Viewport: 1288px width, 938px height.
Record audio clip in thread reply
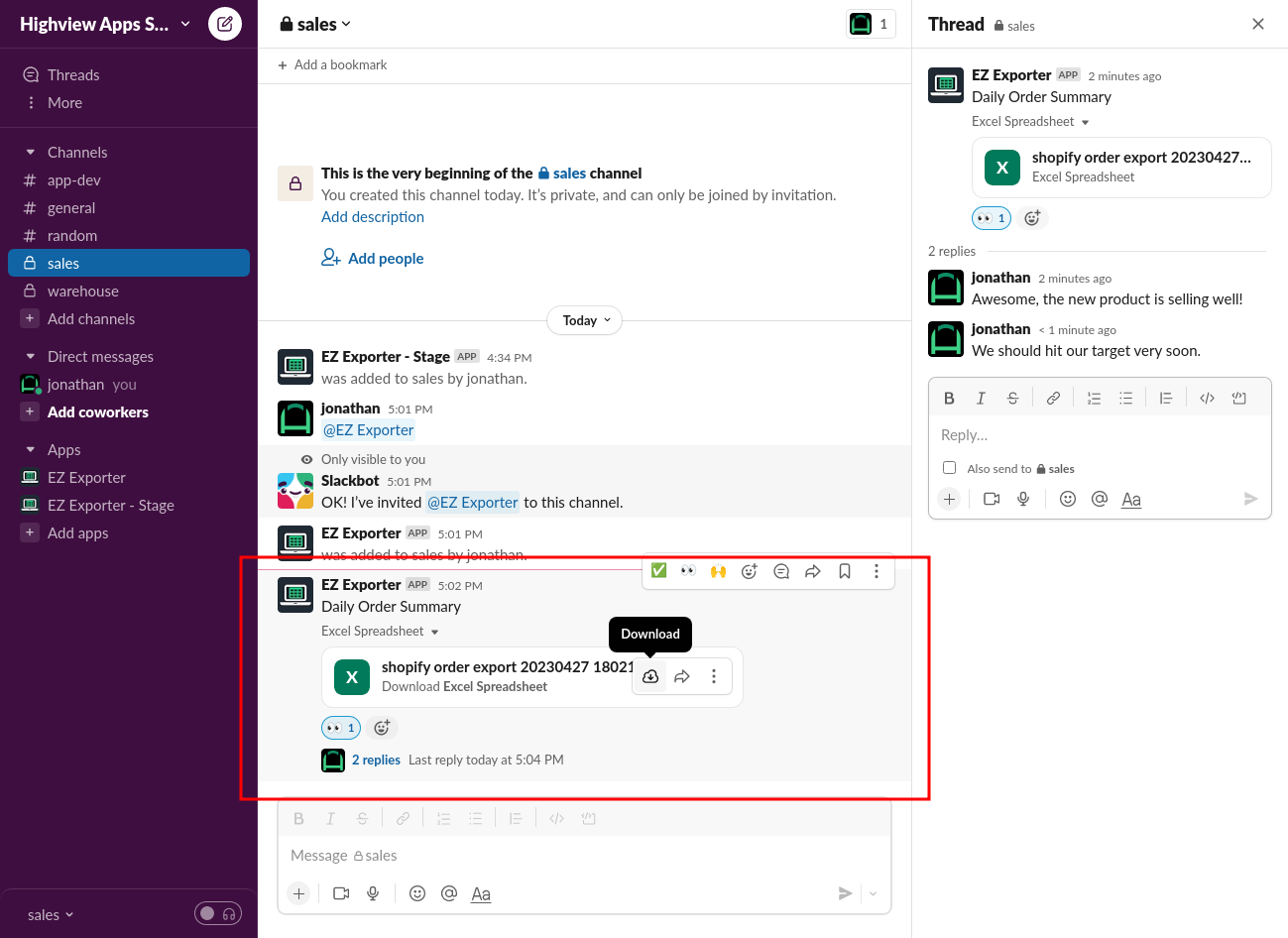click(x=1023, y=499)
